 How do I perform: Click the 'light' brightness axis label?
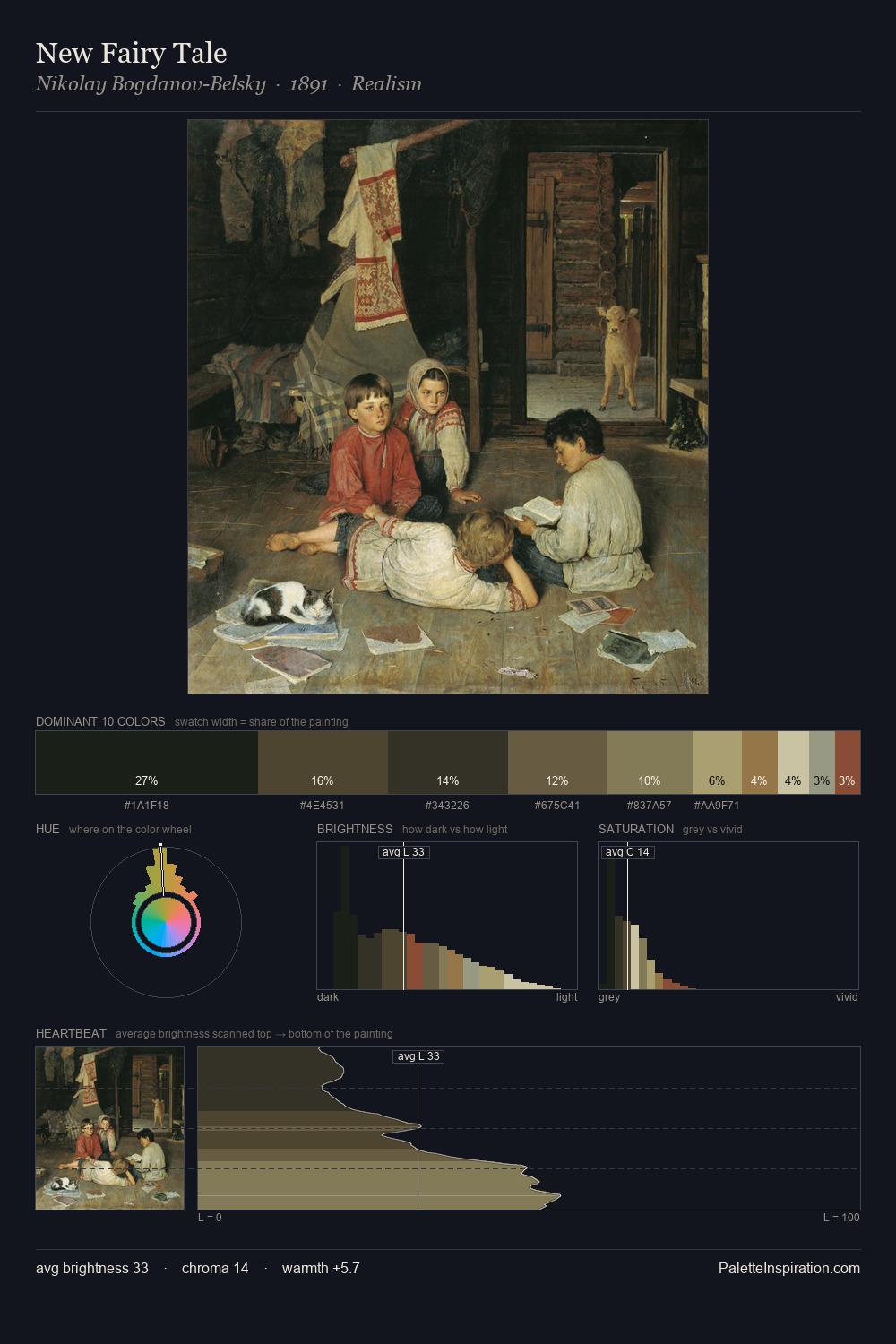point(567,997)
